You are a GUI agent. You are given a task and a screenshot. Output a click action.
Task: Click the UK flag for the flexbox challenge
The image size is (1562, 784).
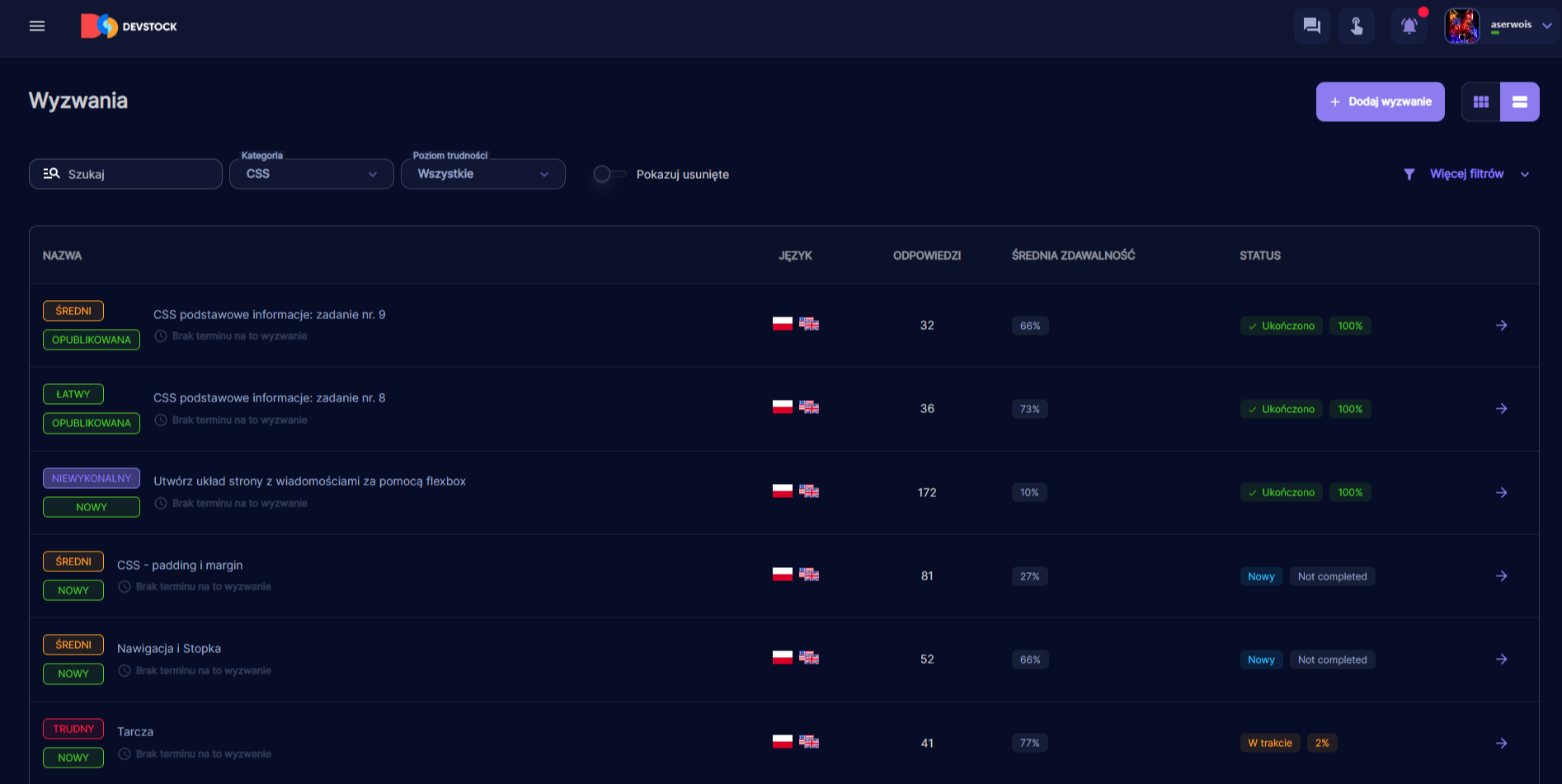[809, 491]
